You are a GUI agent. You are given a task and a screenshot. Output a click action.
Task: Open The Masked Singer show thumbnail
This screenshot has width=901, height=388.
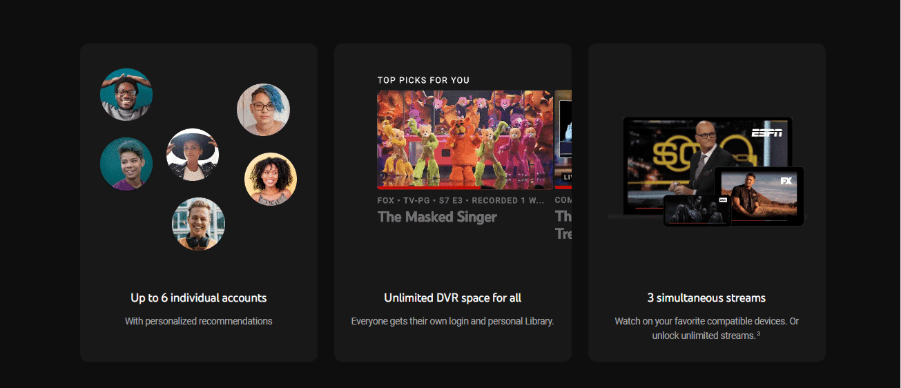point(465,139)
